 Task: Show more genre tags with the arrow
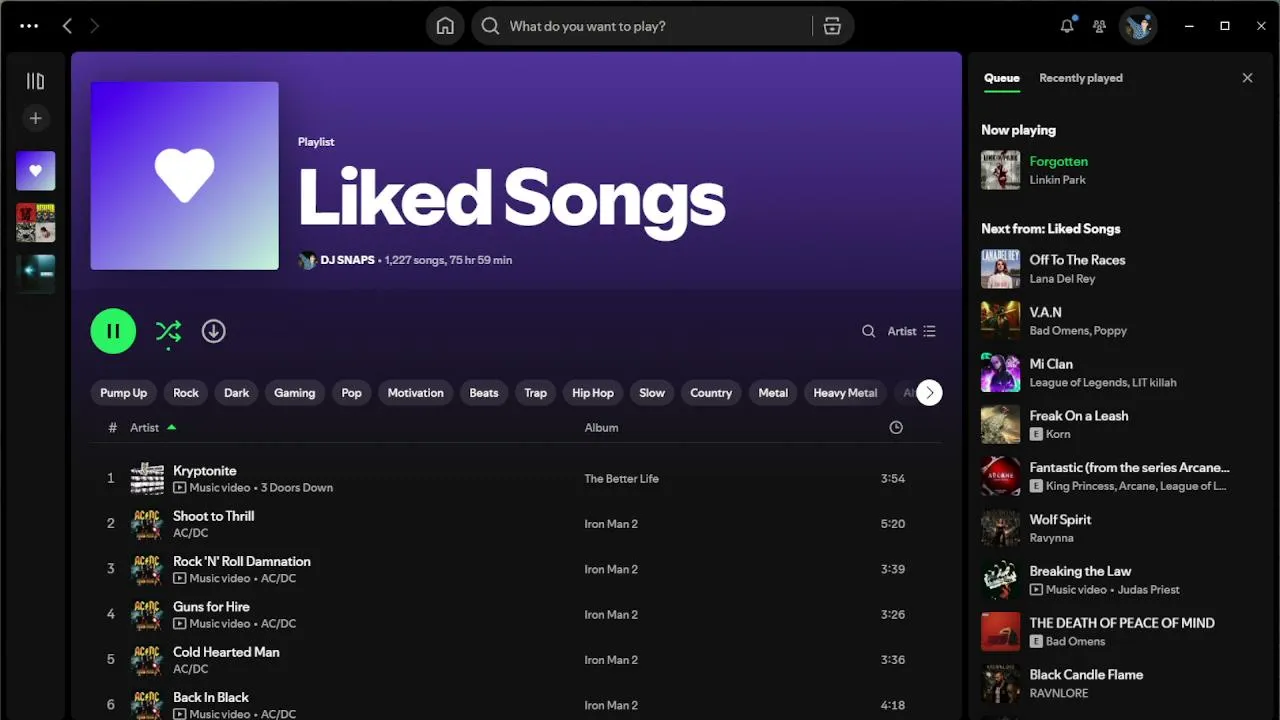[x=929, y=393]
